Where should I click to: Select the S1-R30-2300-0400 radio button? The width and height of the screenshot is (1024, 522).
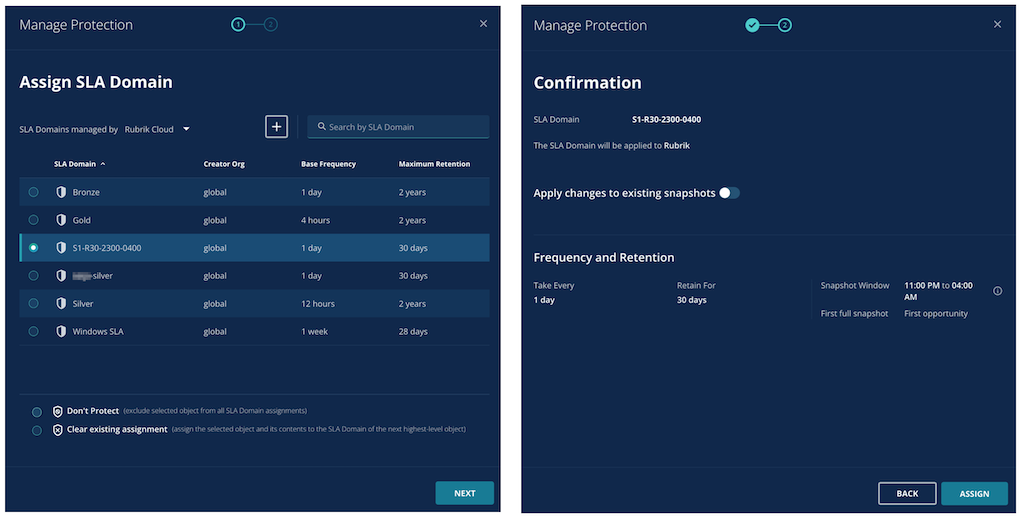coord(33,248)
